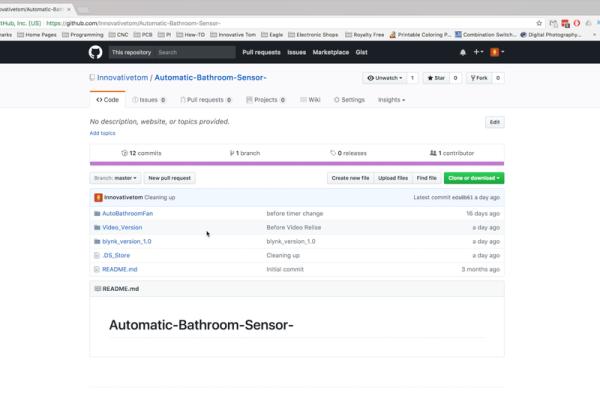This screenshot has width=600, height=400.
Task: Open the Home Pages bookmarks folder
Action: tap(37, 35)
